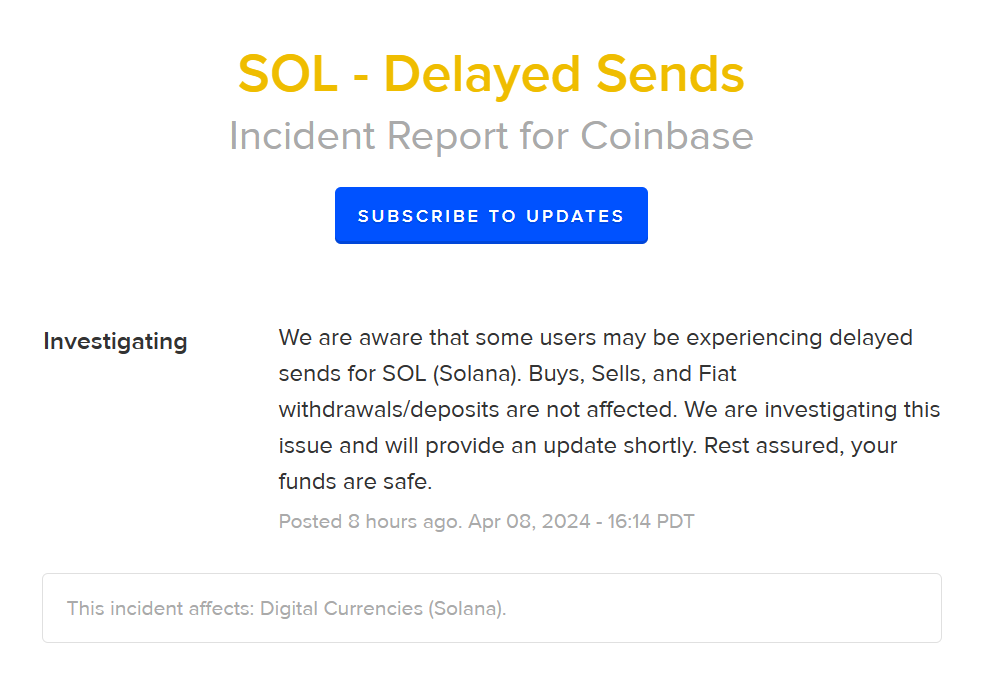Image resolution: width=991 pixels, height=685 pixels.
Task: Click the 'This incident affects:' label
Action: [161, 609]
